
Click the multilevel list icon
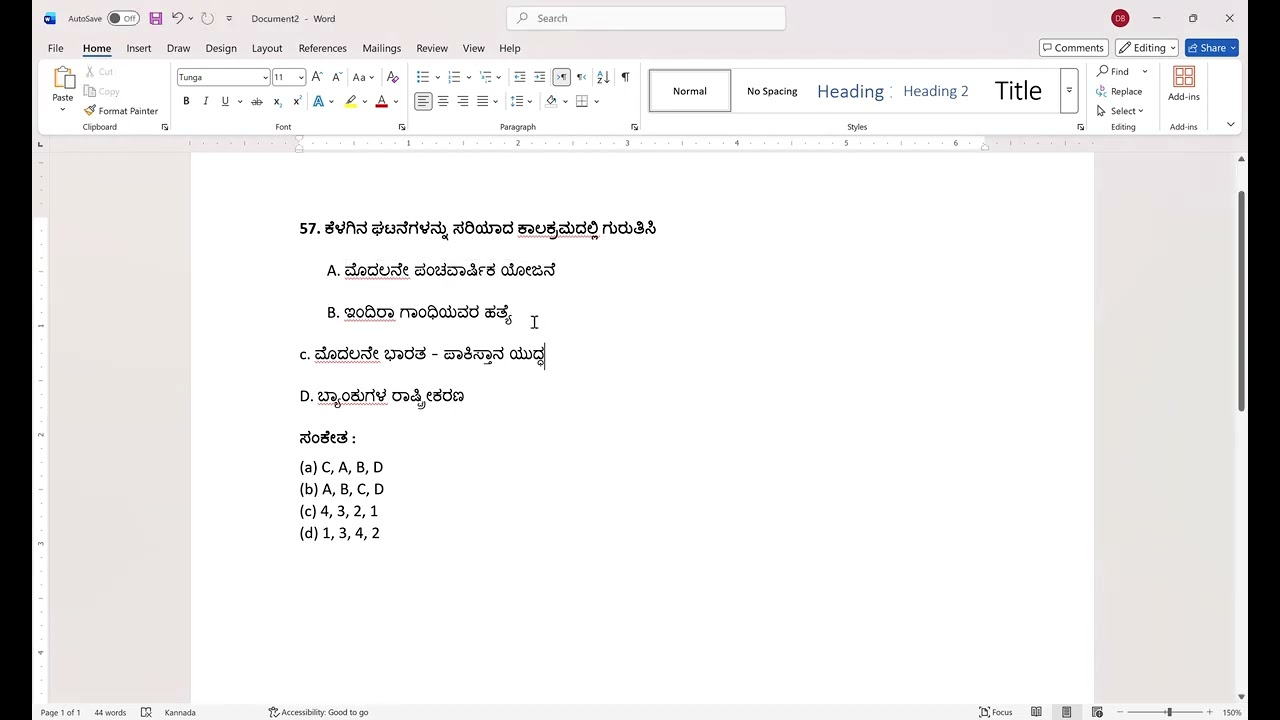click(485, 77)
